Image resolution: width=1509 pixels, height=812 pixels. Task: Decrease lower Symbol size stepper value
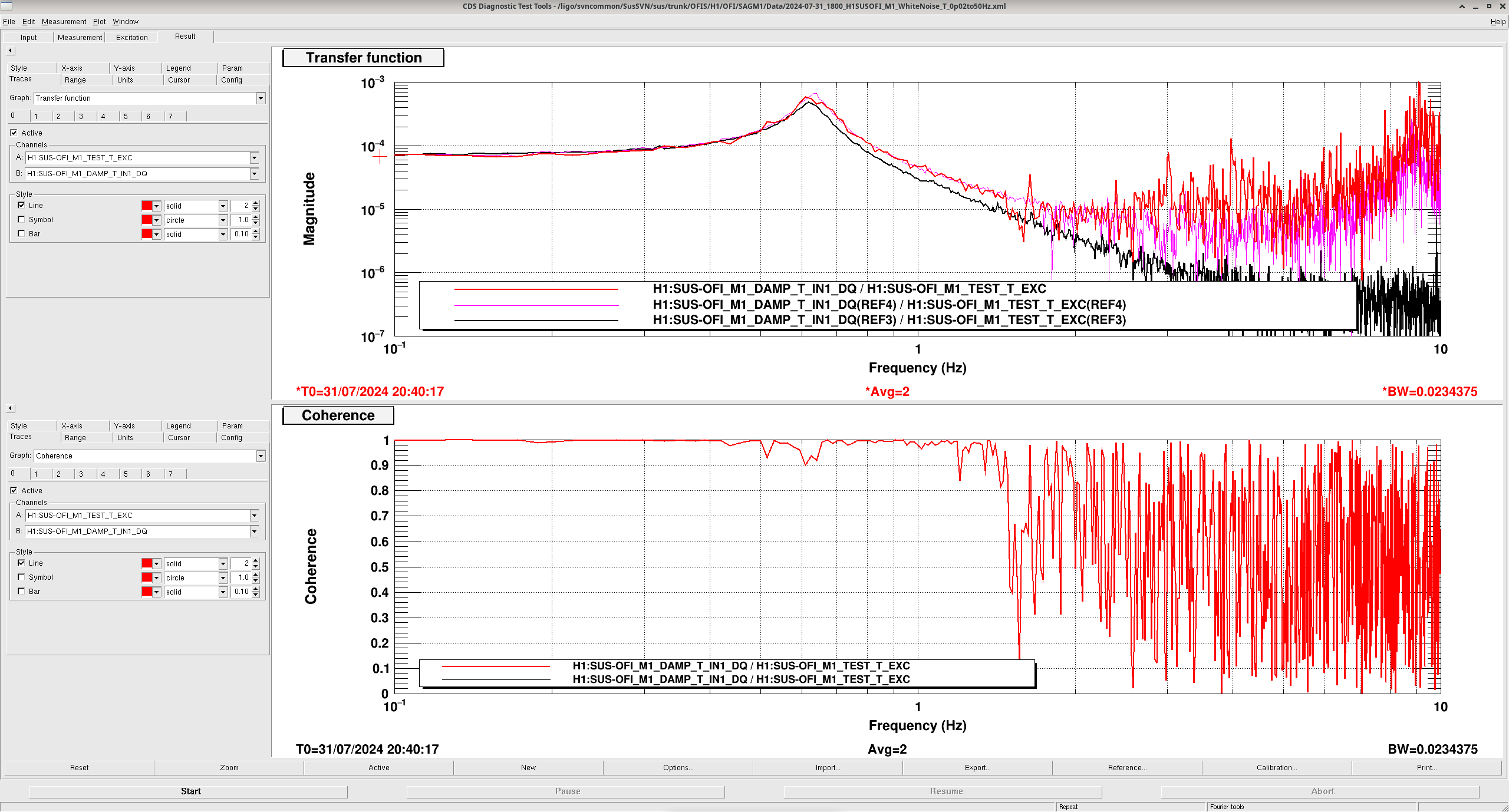point(256,580)
